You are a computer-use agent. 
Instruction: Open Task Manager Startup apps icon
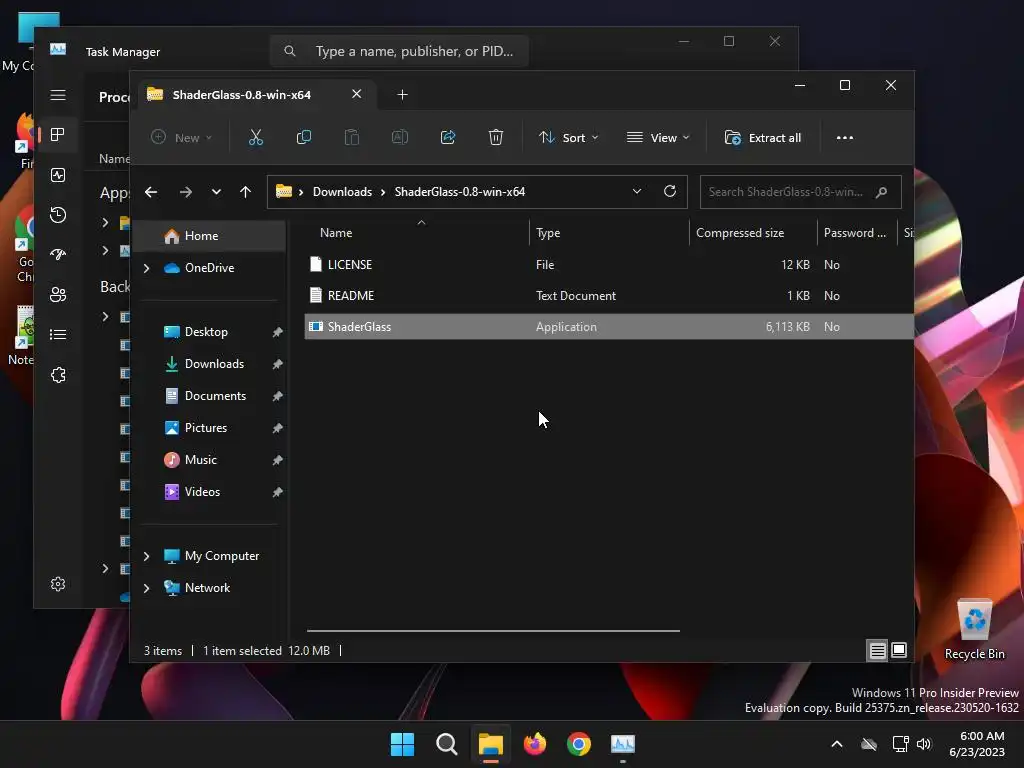(58, 255)
